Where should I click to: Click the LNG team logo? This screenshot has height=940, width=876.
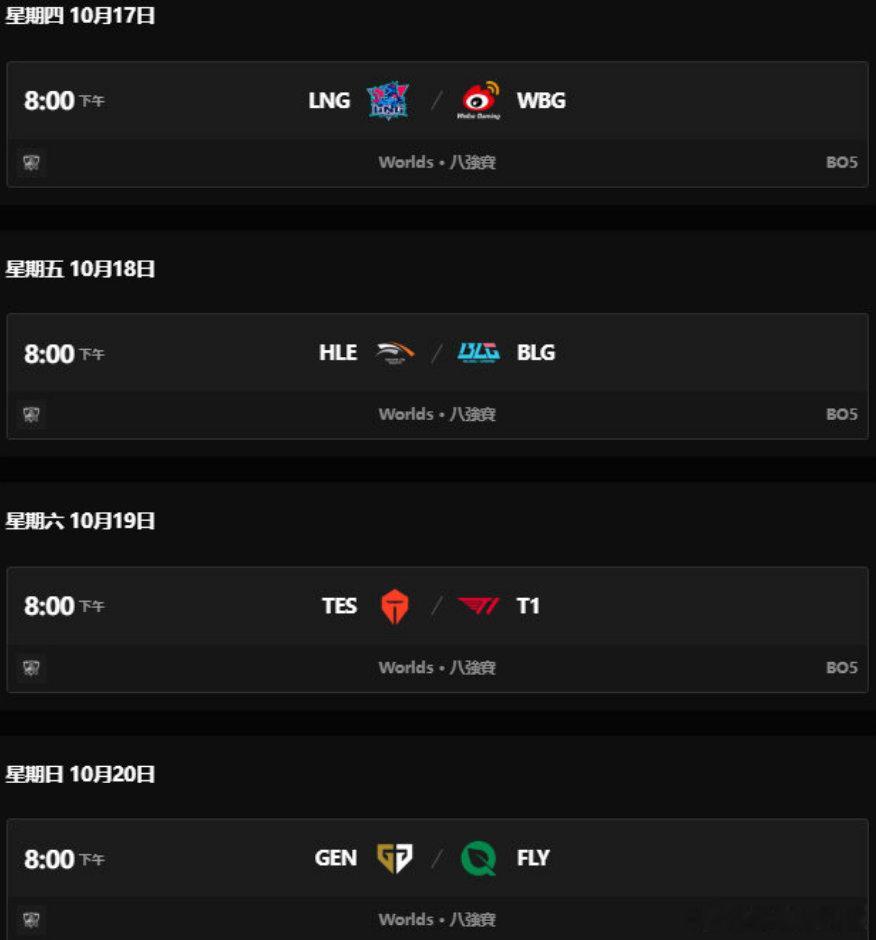tap(388, 100)
